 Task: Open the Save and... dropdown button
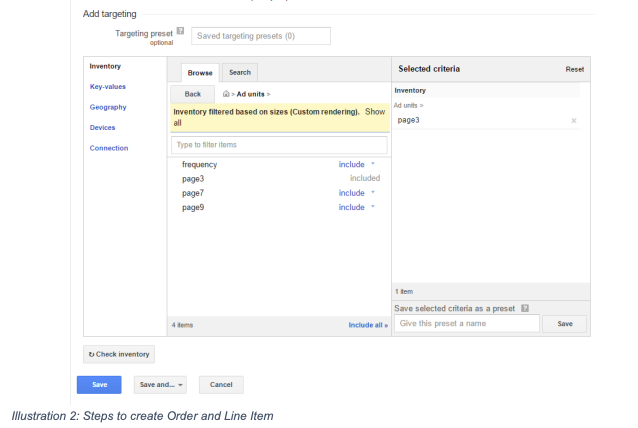[160, 384]
